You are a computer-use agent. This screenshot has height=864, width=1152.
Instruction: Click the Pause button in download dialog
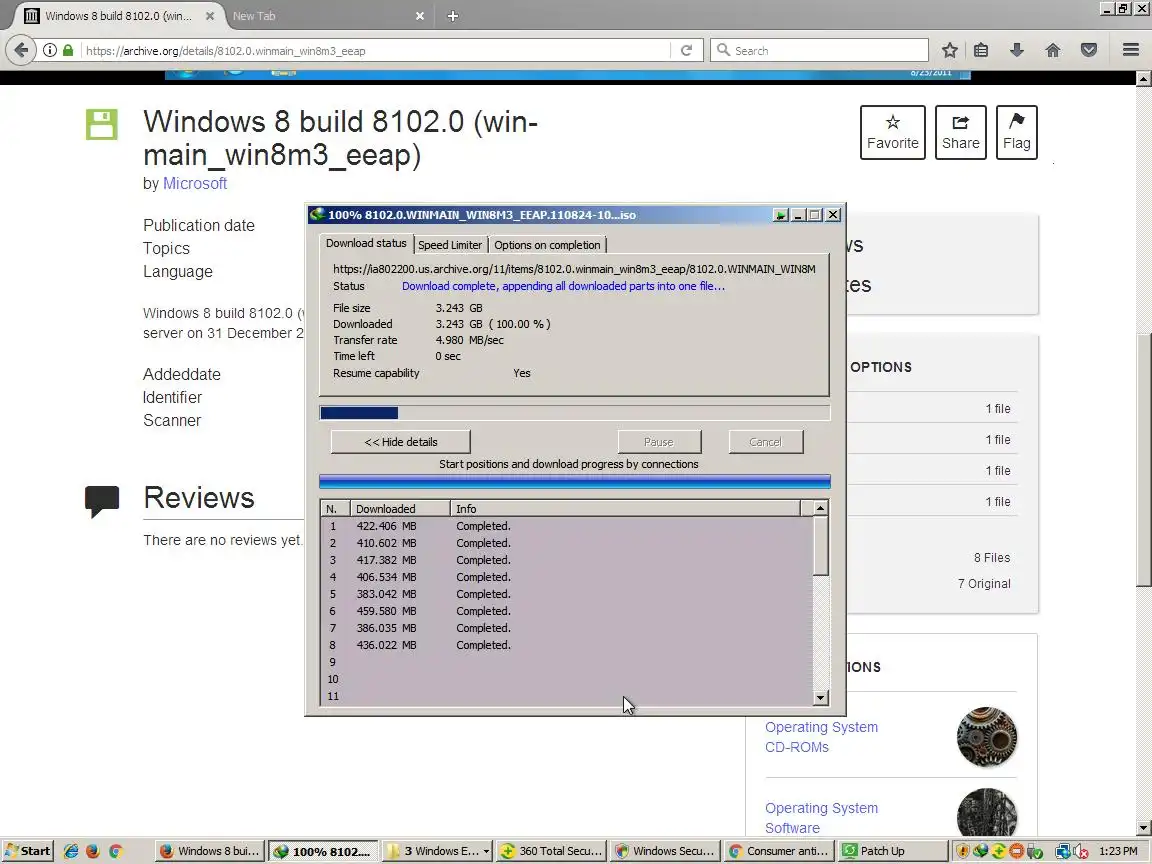click(659, 442)
